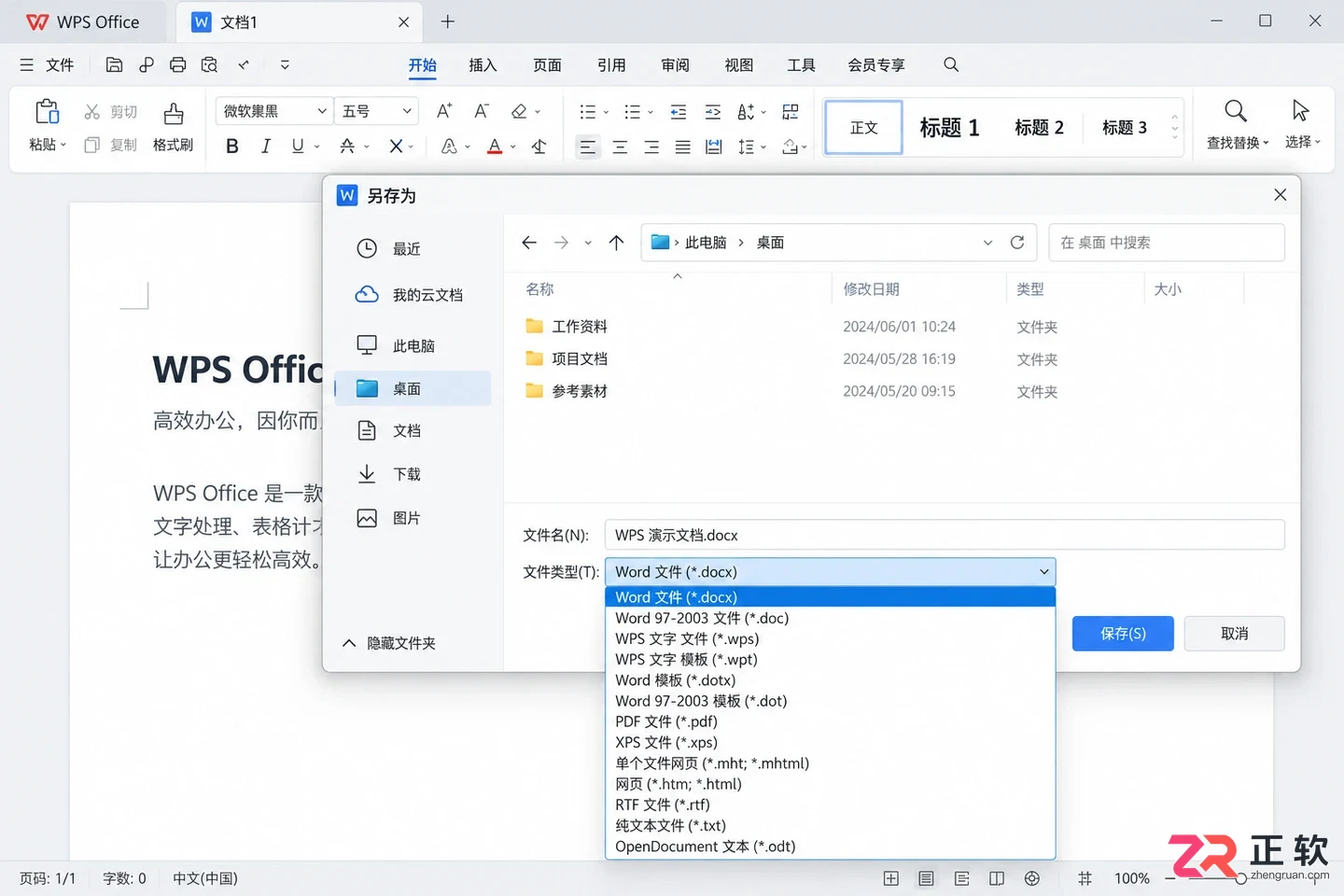Toggle bold formatting in the ribbon
This screenshot has width=1344, height=896.
[232, 146]
